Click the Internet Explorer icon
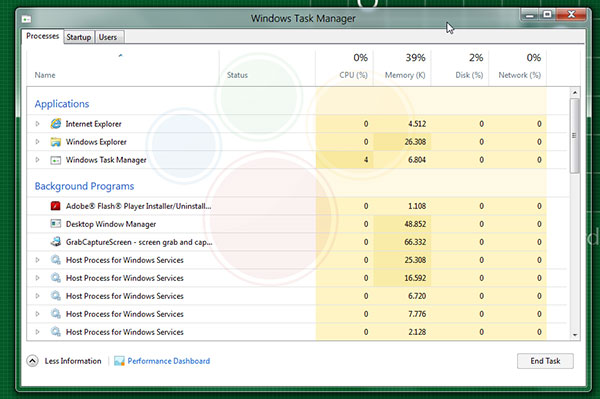Screen dimensions: 600x399 coord(55,124)
